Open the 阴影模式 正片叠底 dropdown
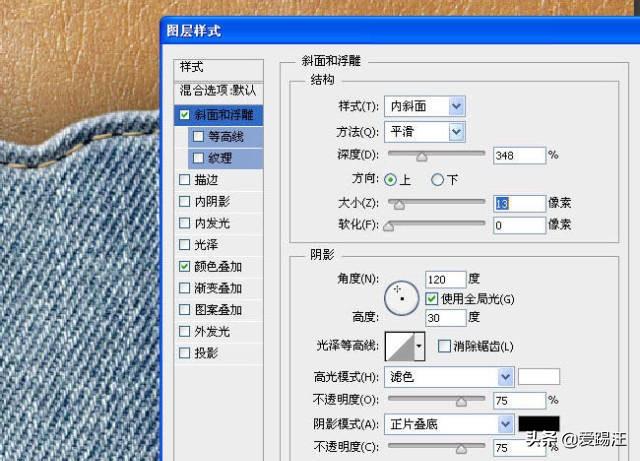Viewport: 640px width, 461px height. pyautogui.click(x=449, y=424)
